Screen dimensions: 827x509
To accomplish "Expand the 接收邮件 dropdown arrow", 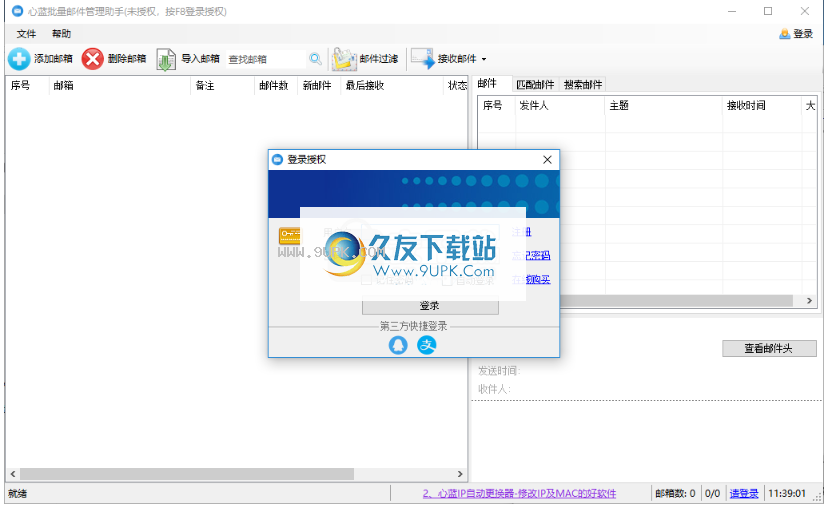I will coord(484,59).
